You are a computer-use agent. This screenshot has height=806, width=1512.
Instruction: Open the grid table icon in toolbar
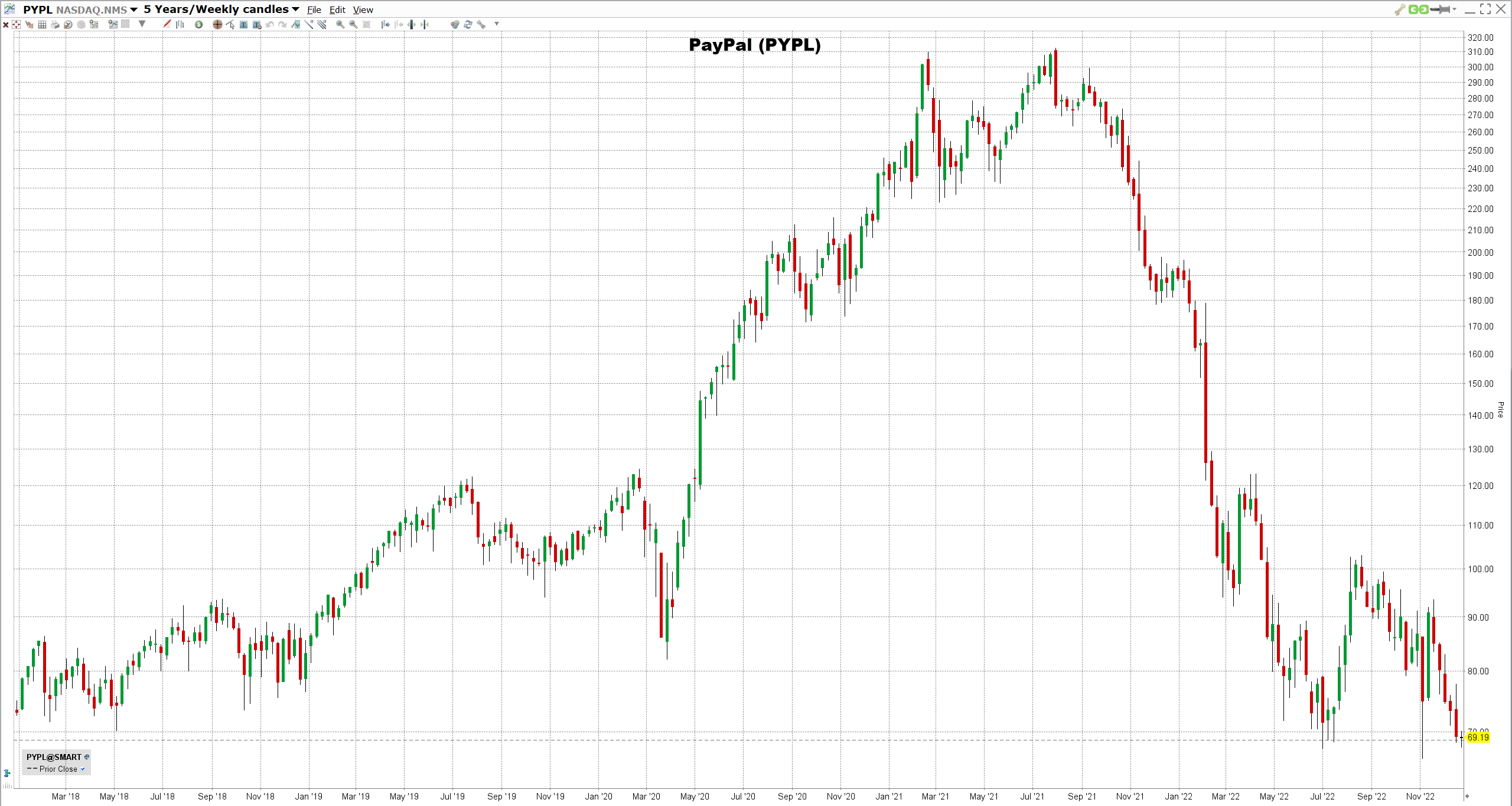point(42,24)
